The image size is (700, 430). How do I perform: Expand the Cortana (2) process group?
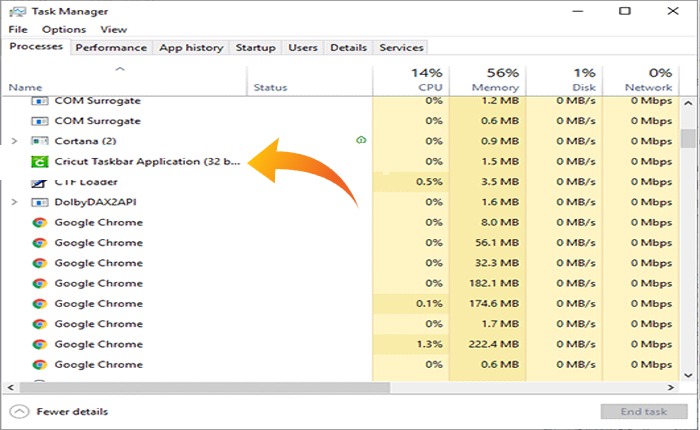[x=14, y=141]
